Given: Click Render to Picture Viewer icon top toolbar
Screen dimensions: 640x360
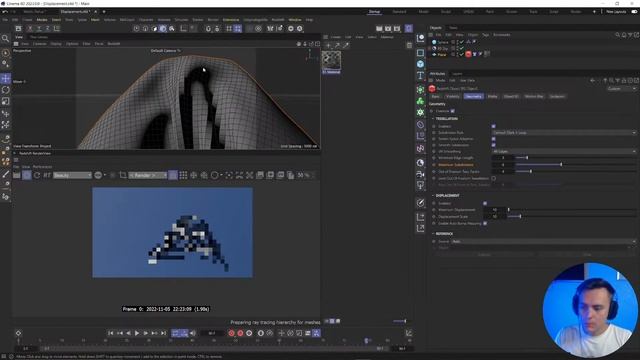Looking at the screenshot, I should pos(388,29).
